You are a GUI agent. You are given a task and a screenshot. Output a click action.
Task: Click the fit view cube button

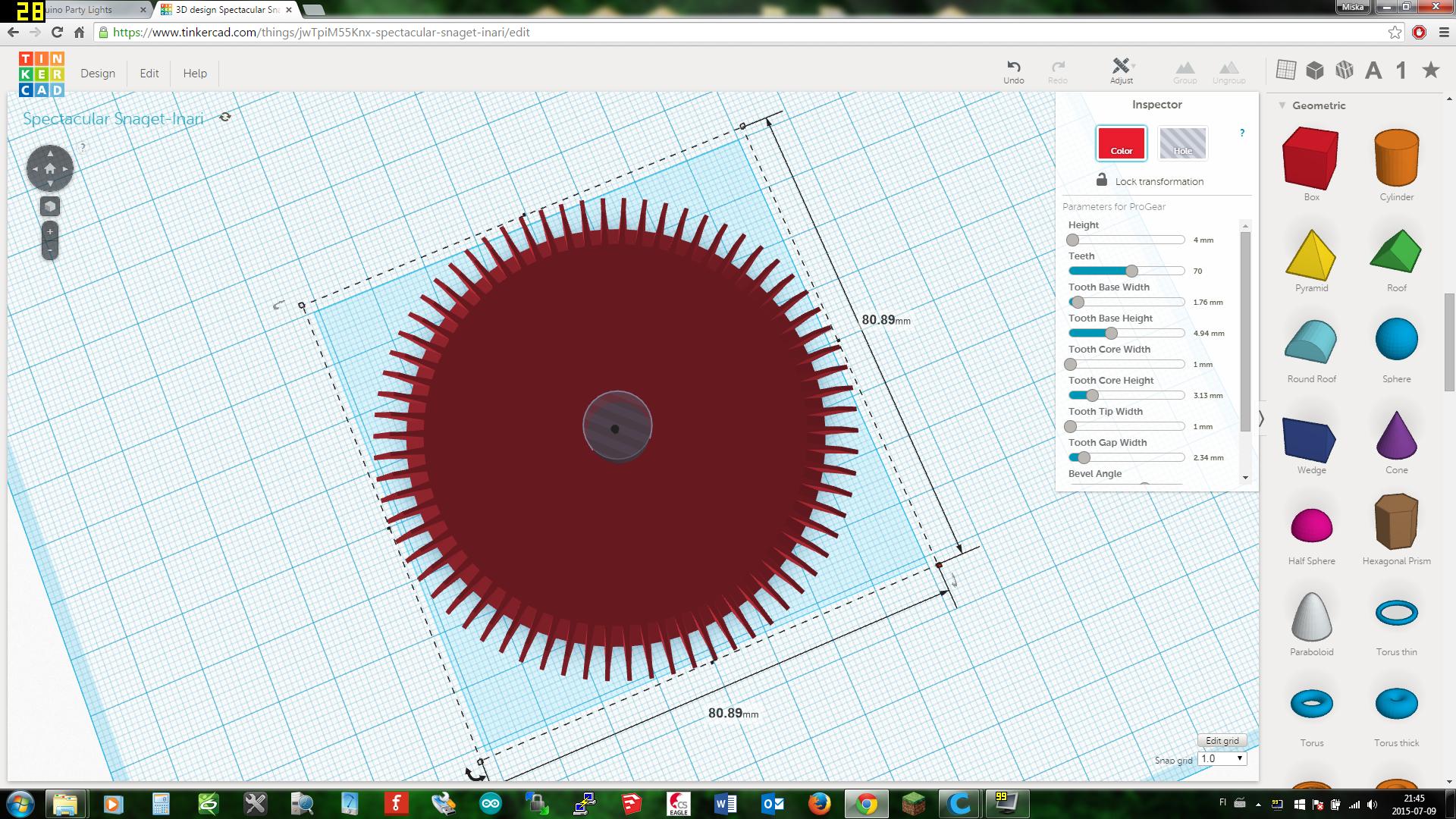(x=50, y=206)
